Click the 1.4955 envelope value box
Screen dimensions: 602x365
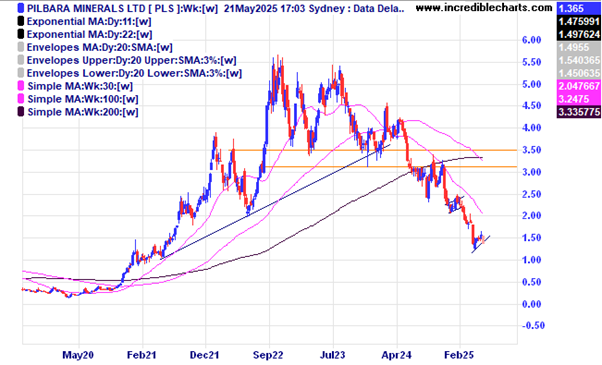tap(579, 48)
